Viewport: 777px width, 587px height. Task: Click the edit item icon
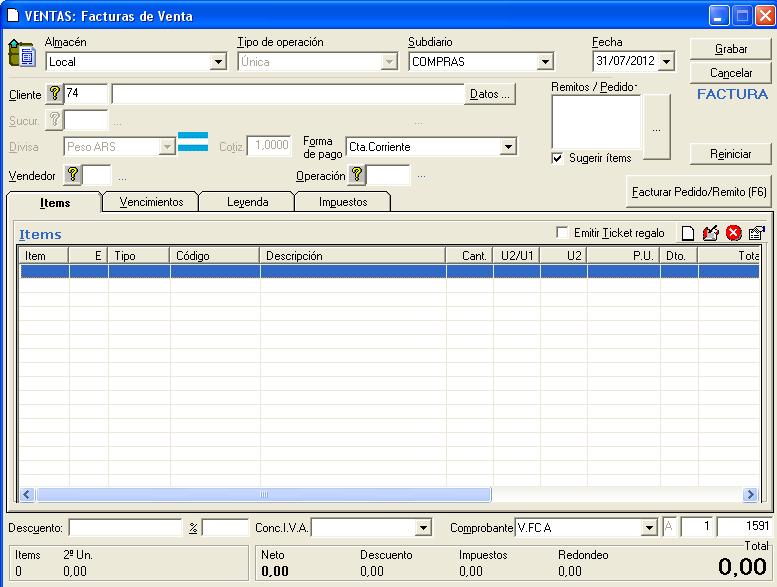(x=711, y=233)
